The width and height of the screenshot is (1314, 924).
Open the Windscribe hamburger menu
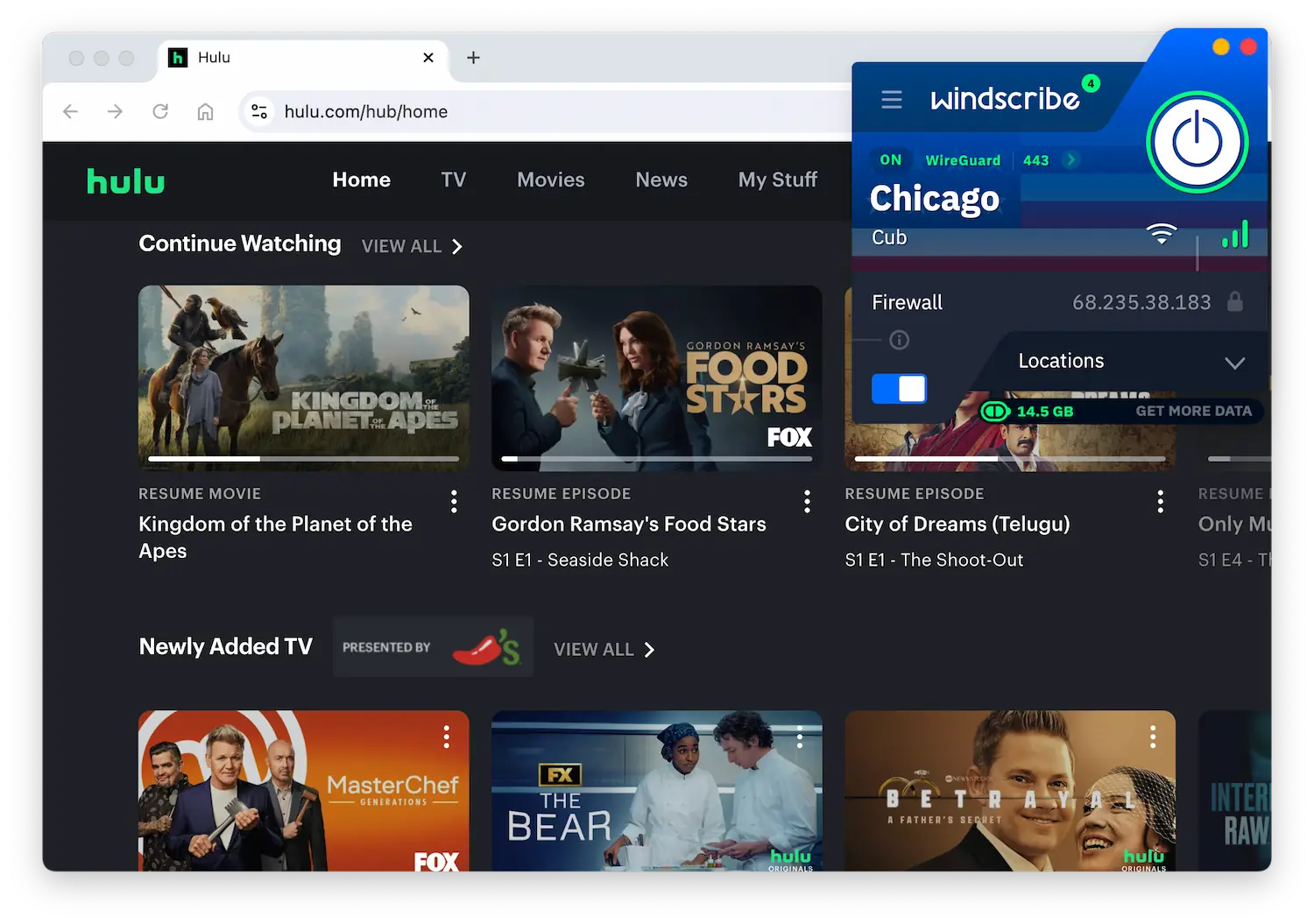pos(892,99)
